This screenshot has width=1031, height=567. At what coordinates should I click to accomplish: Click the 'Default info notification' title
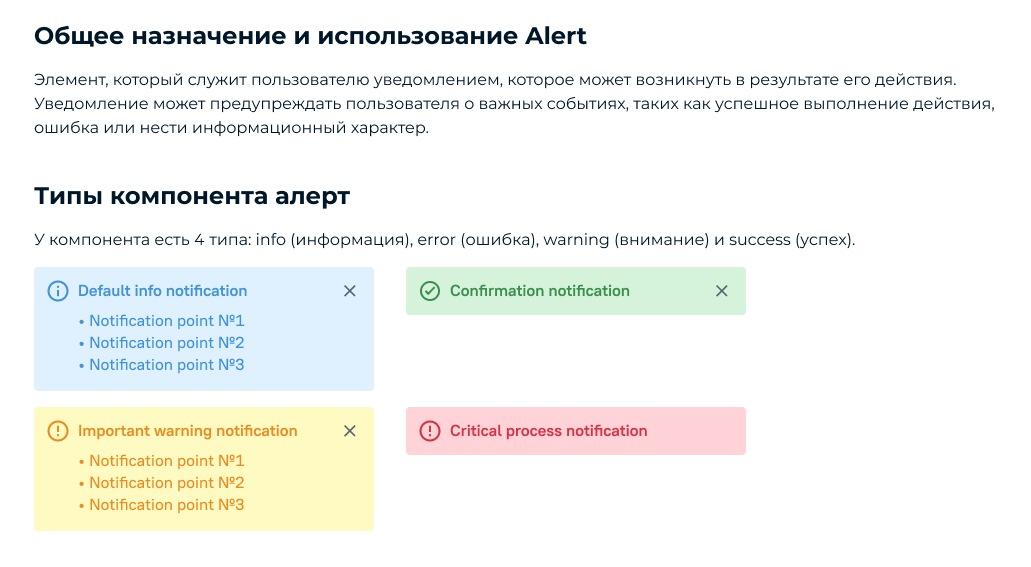click(162, 291)
